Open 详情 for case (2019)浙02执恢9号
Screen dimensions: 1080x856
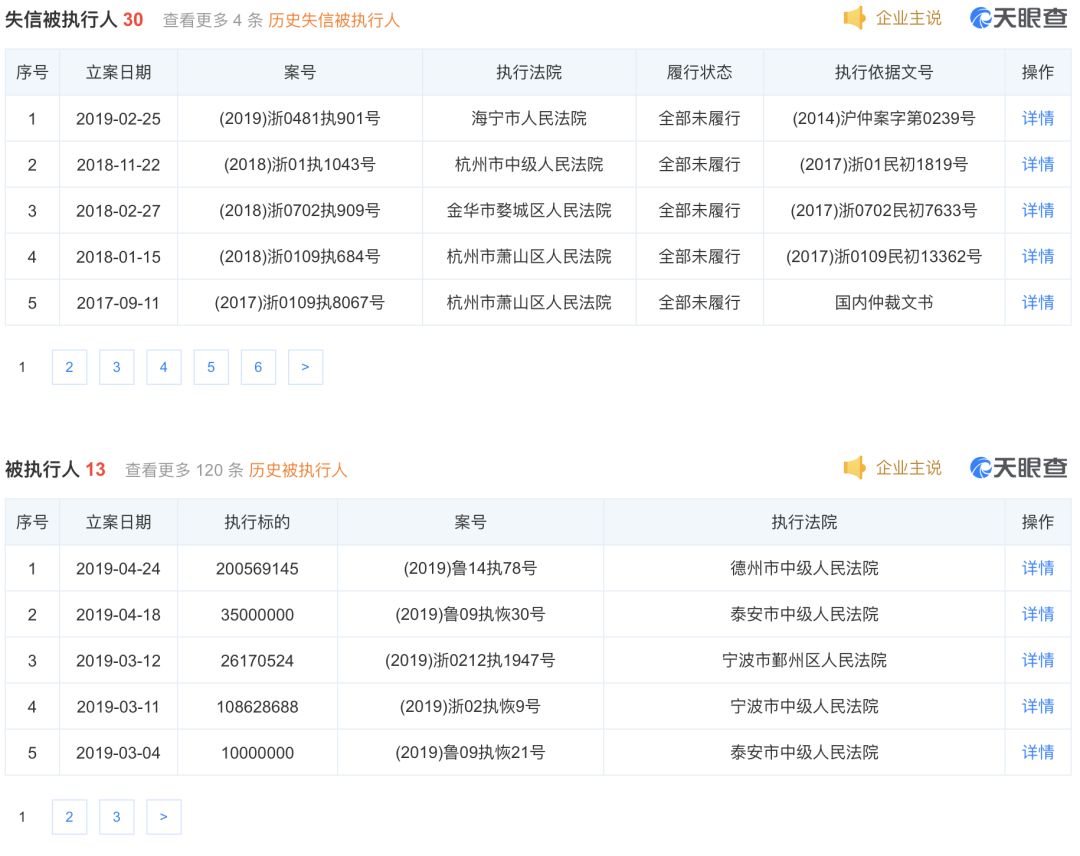tap(1037, 707)
